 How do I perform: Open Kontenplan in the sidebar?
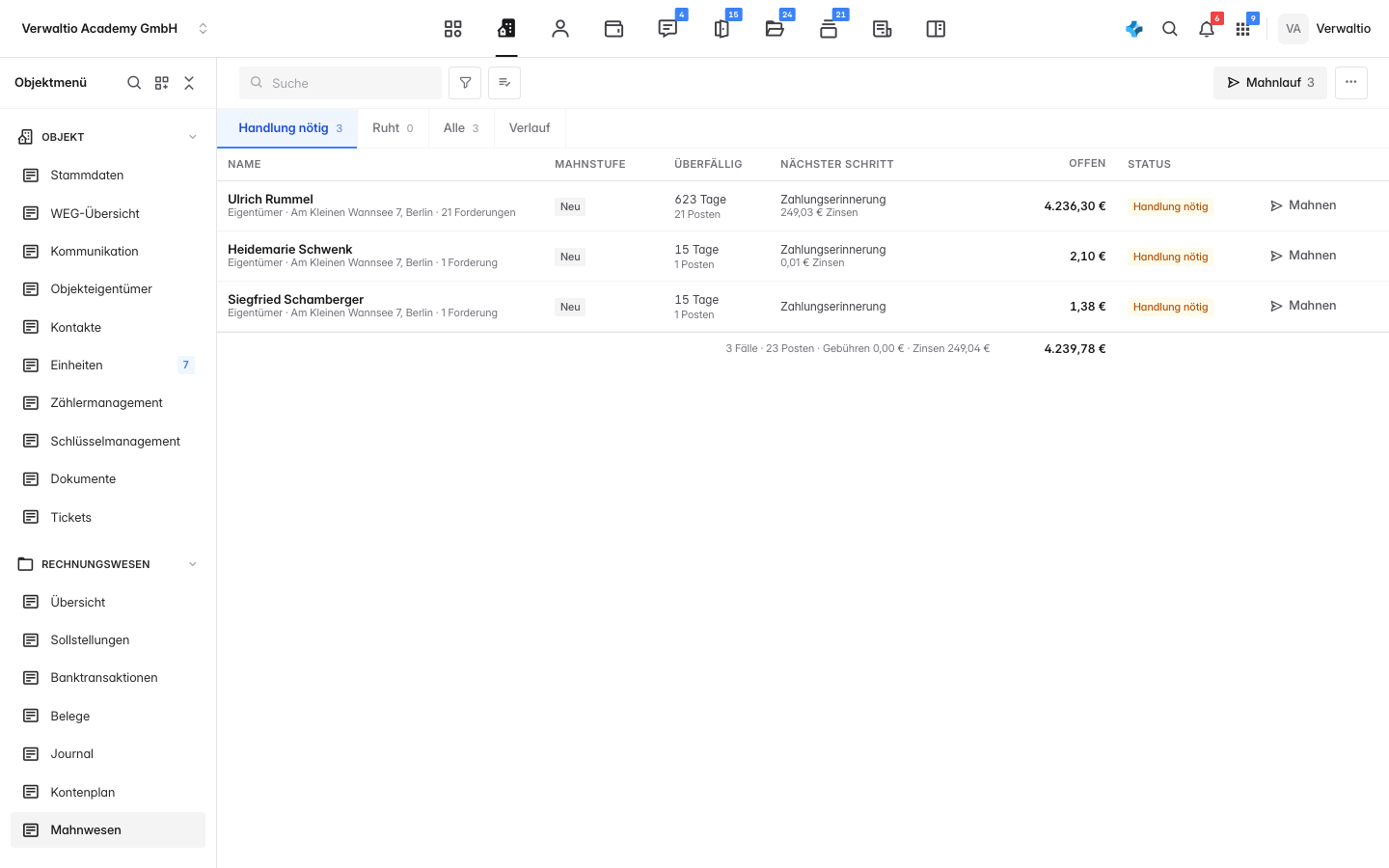point(108,793)
